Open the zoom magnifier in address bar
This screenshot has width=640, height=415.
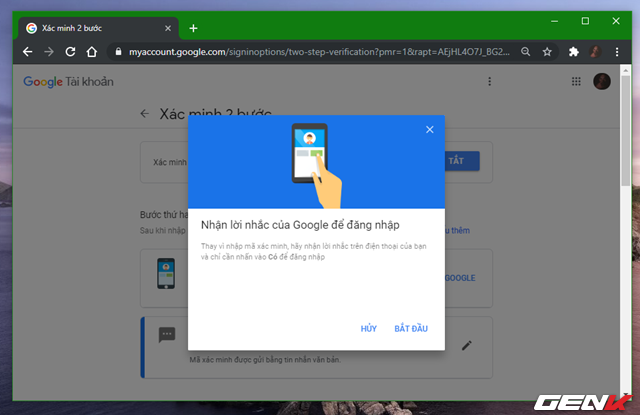tap(526, 52)
